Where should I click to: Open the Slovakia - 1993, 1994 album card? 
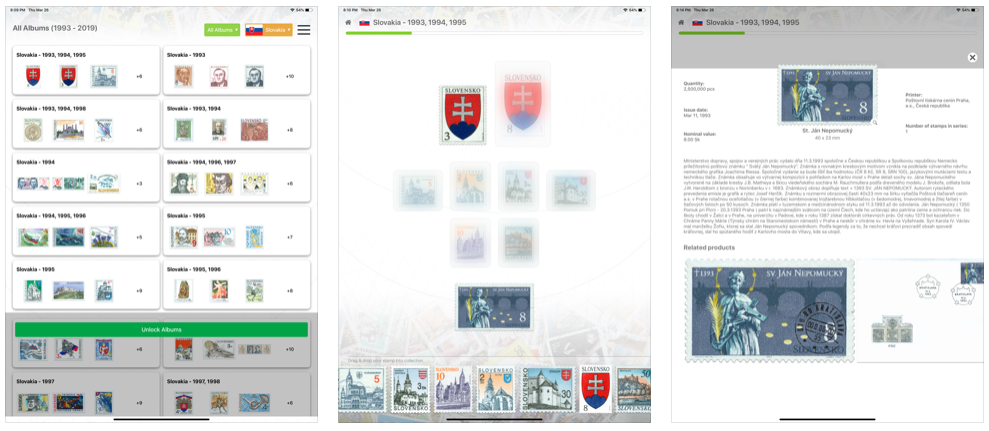(237, 124)
